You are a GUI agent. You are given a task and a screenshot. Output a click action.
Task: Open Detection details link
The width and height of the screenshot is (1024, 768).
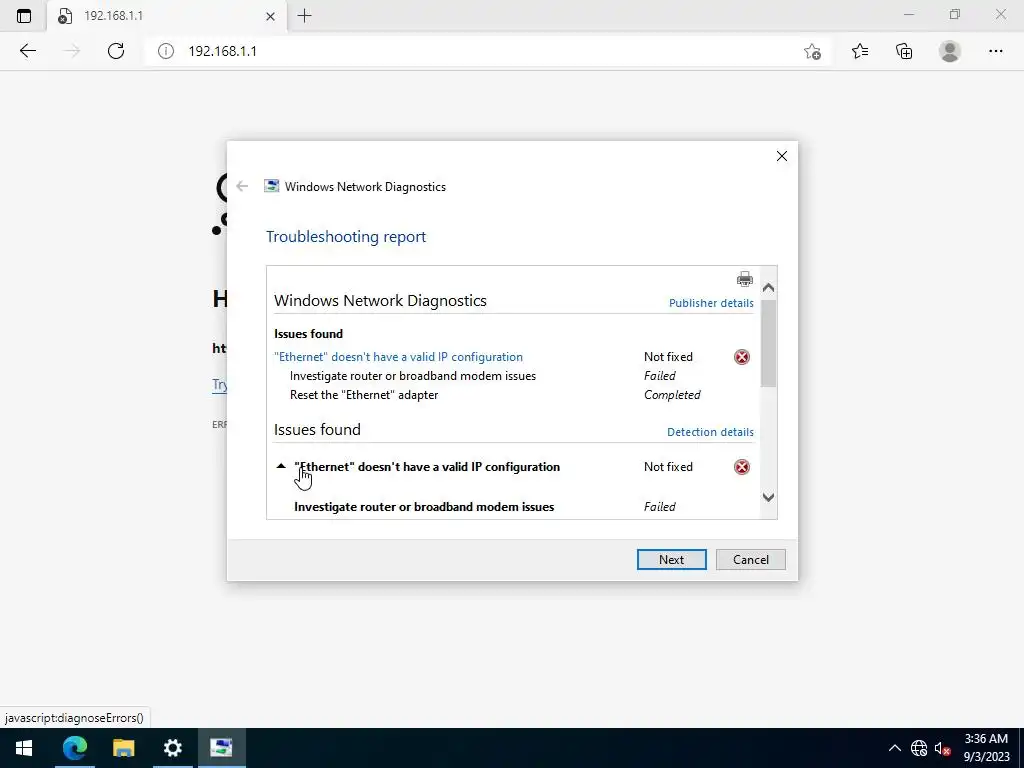(x=710, y=432)
